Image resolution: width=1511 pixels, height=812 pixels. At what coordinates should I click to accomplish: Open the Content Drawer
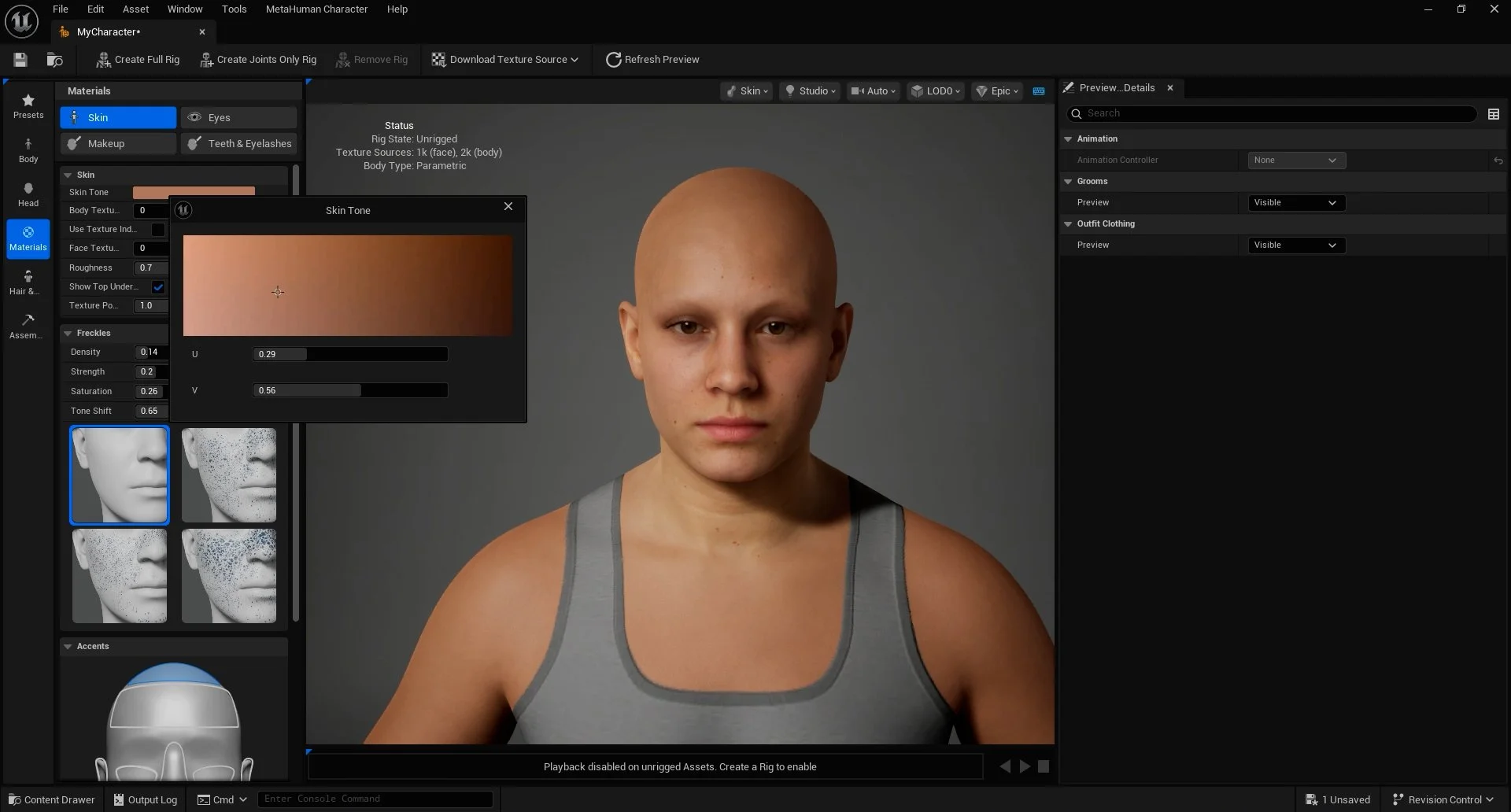tap(51, 799)
